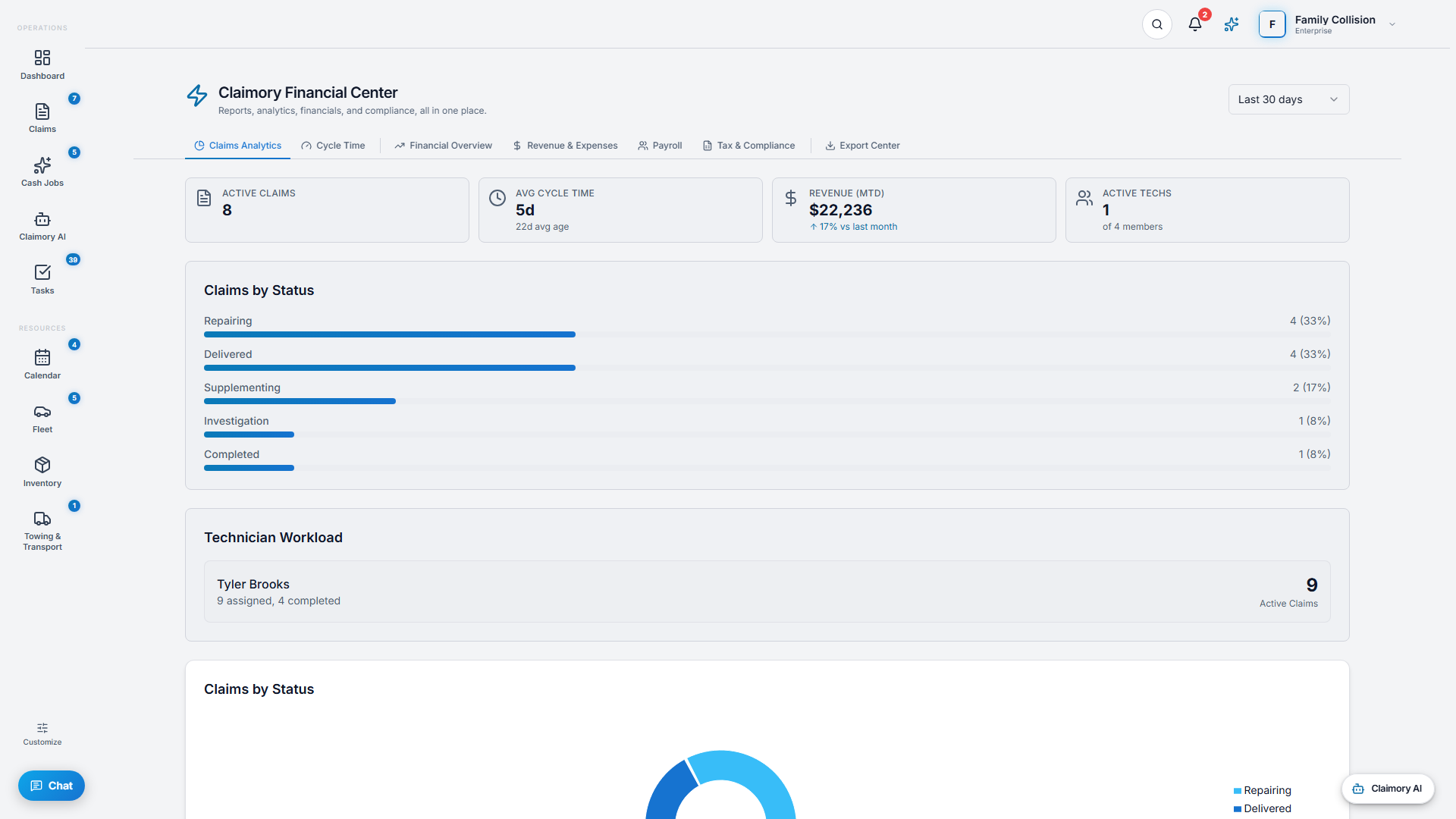Click the Repairing legend color swatch

[1238, 791]
